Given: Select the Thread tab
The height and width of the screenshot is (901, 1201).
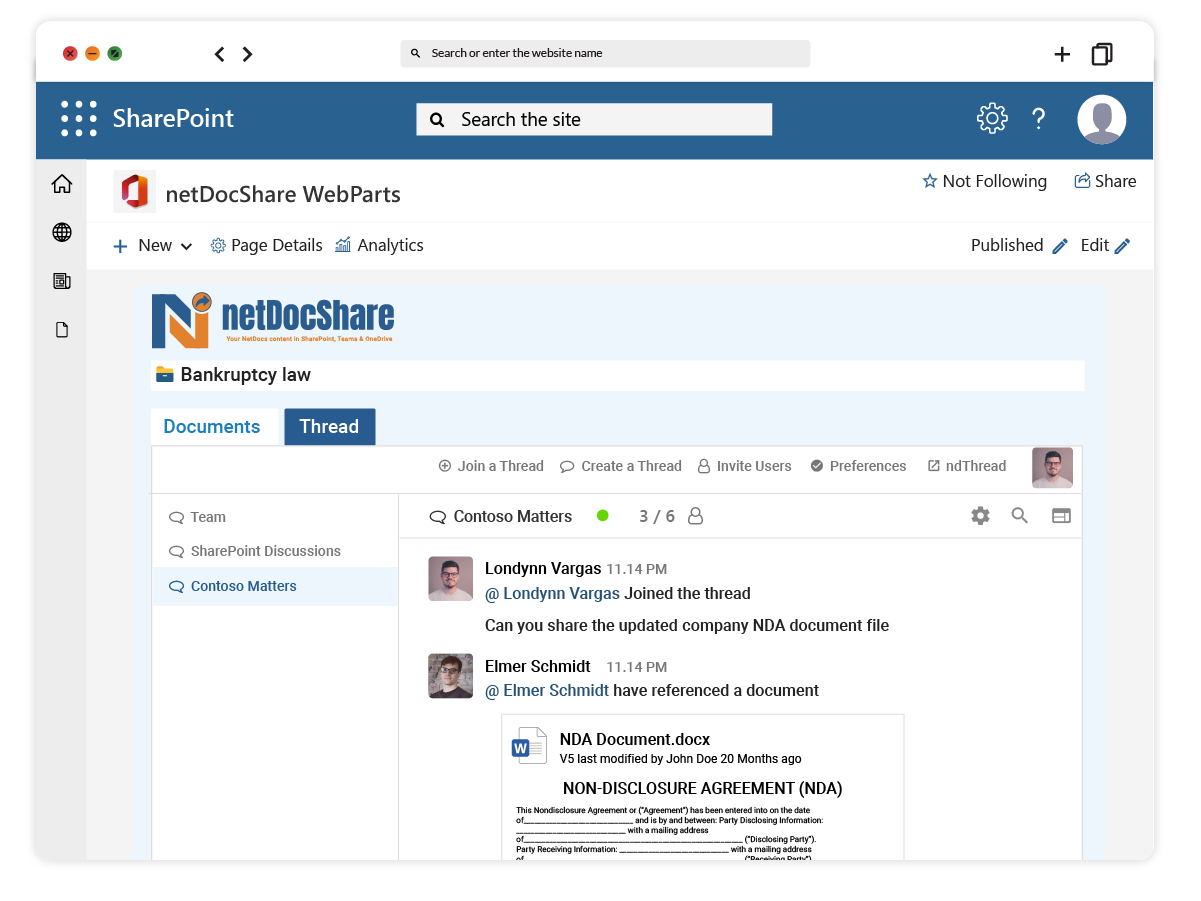Looking at the screenshot, I should 329,427.
